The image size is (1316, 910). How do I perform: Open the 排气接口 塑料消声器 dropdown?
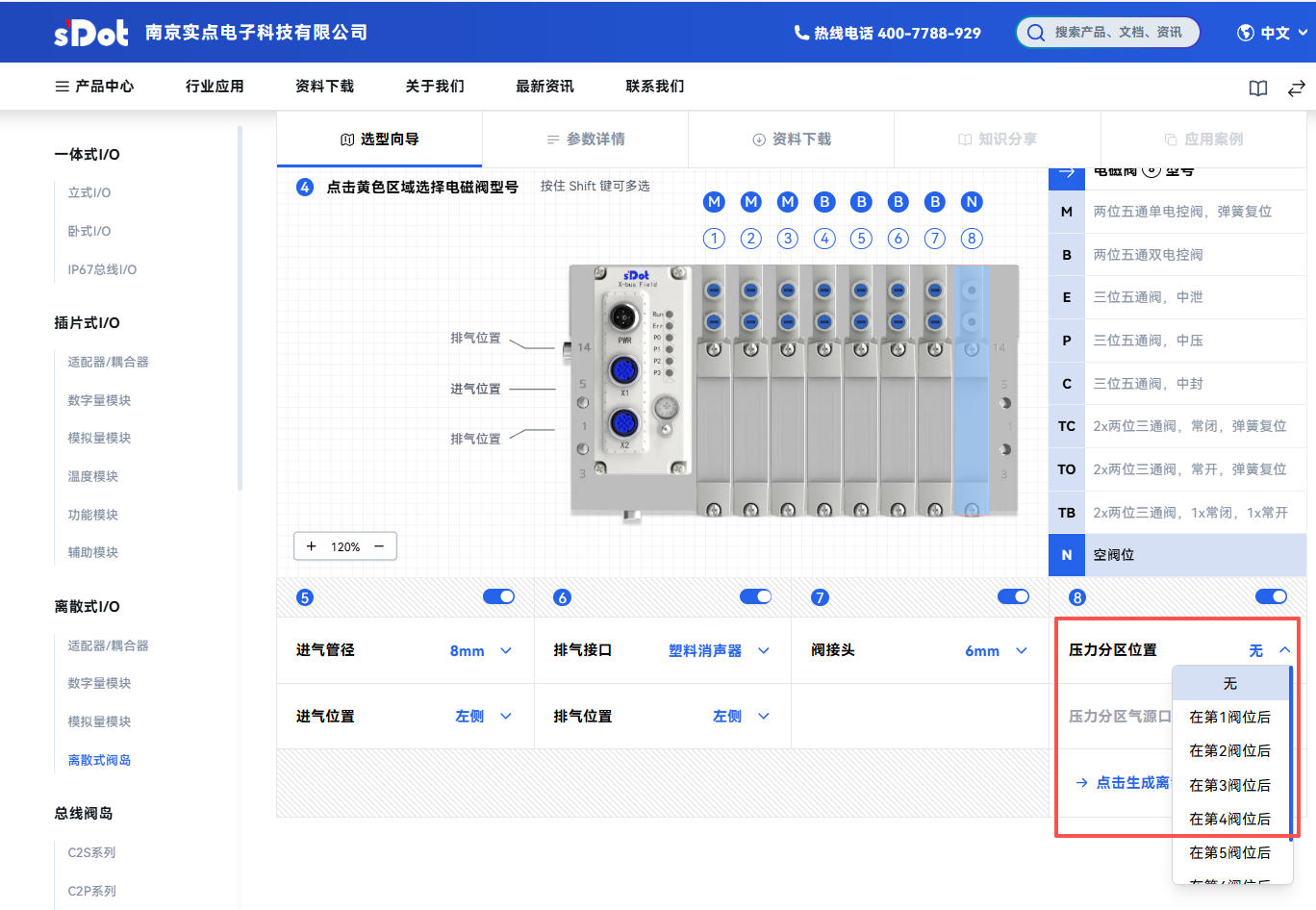719,651
